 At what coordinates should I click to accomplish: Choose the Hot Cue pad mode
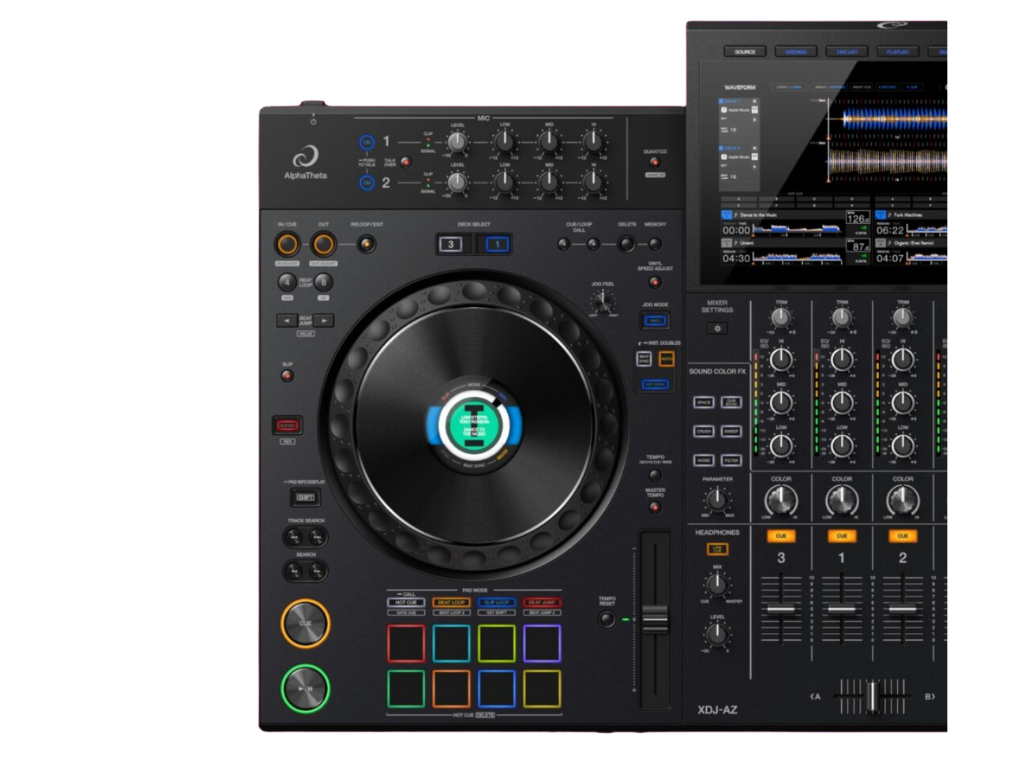point(406,602)
